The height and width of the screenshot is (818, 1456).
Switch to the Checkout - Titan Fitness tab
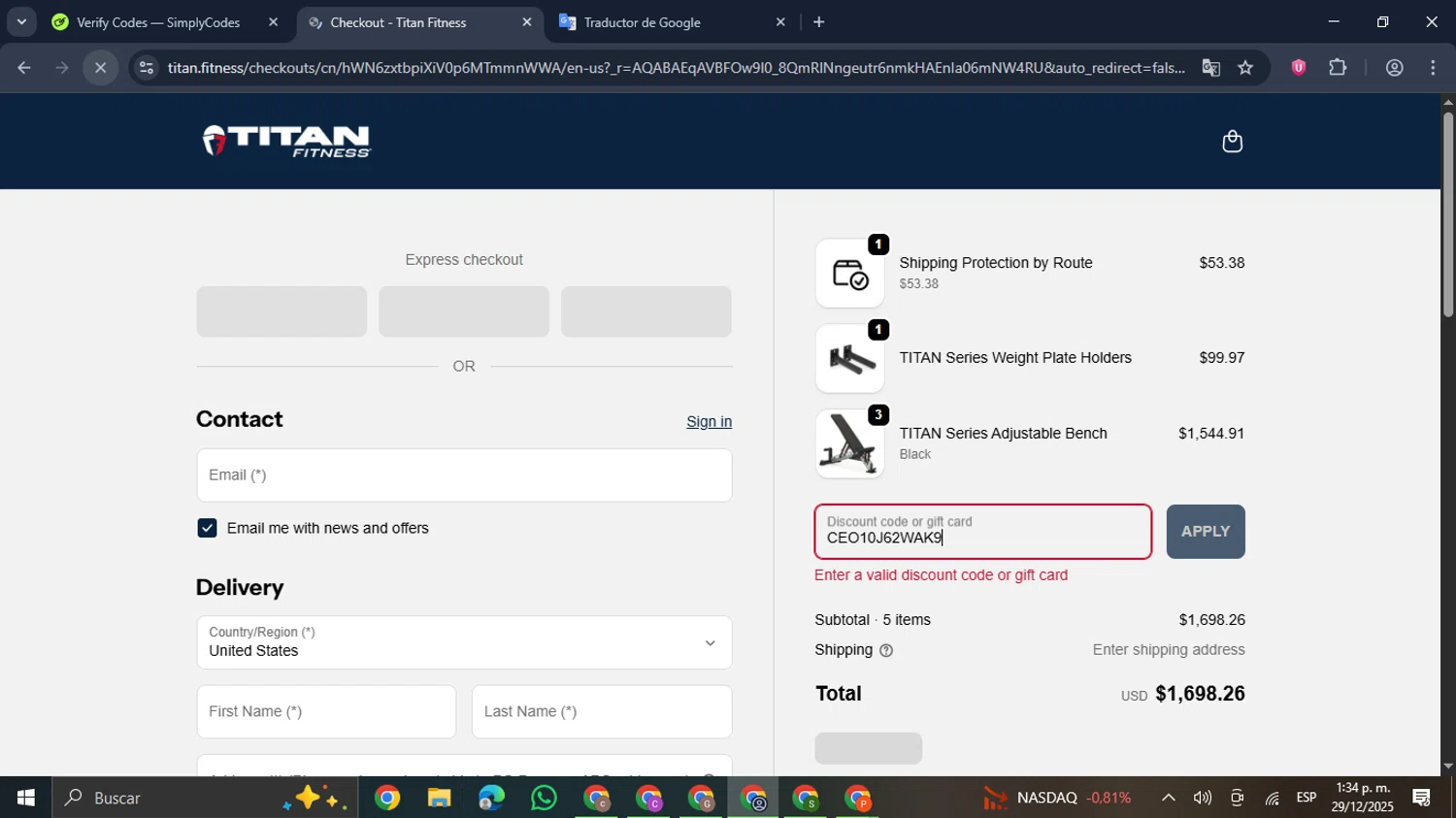pos(398,22)
